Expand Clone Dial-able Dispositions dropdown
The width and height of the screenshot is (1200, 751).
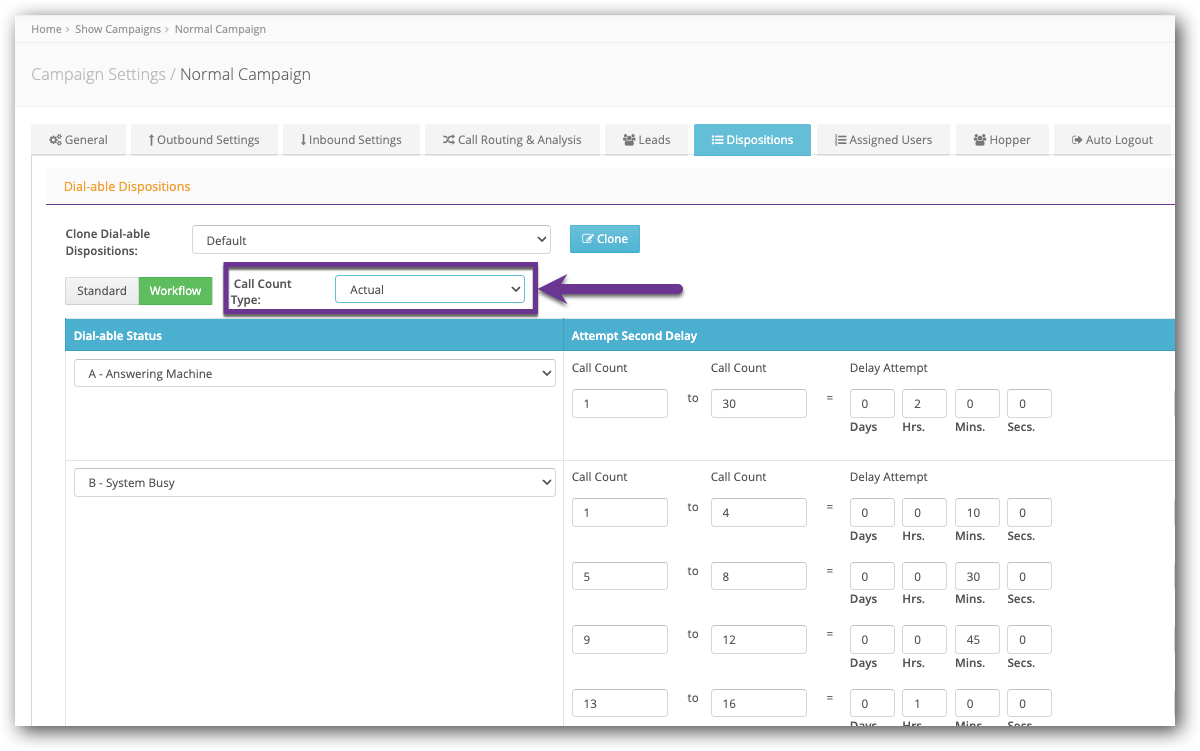(371, 240)
